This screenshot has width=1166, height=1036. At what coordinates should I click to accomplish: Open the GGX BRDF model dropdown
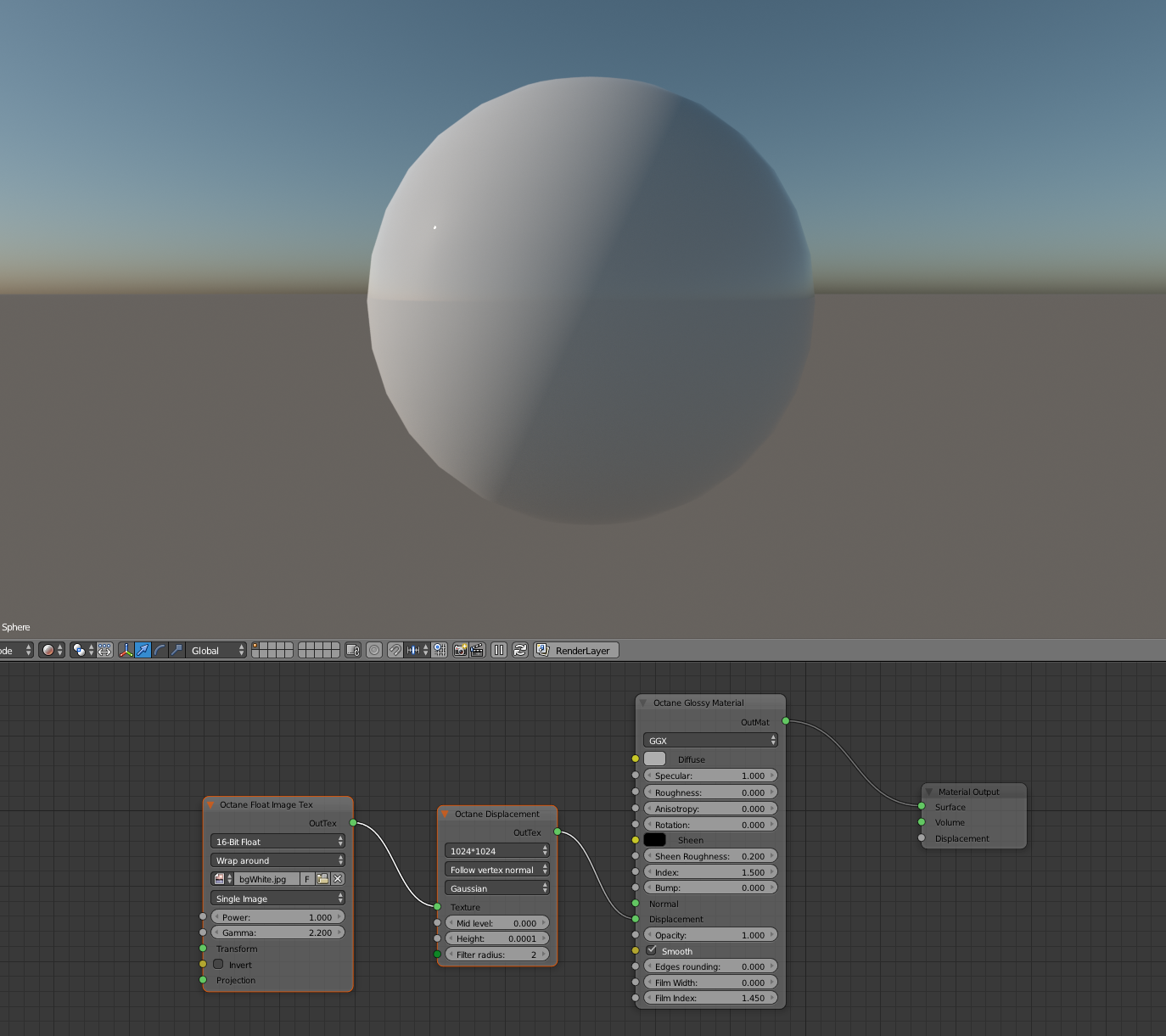(x=710, y=741)
